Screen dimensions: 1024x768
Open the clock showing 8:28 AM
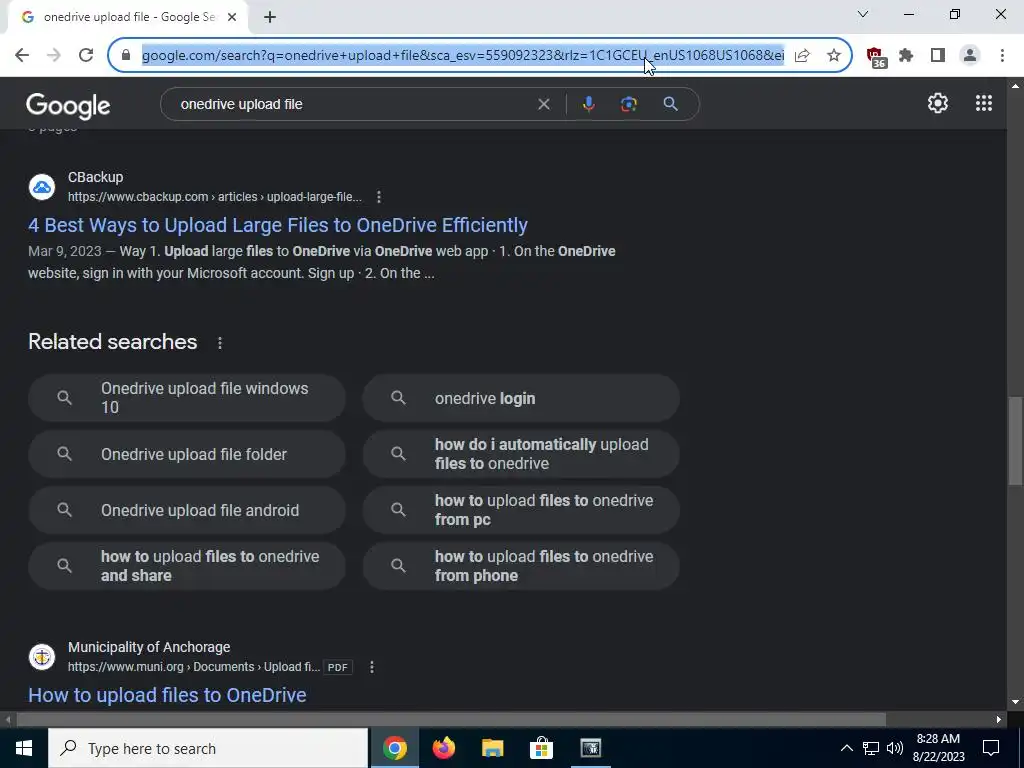tap(938, 748)
